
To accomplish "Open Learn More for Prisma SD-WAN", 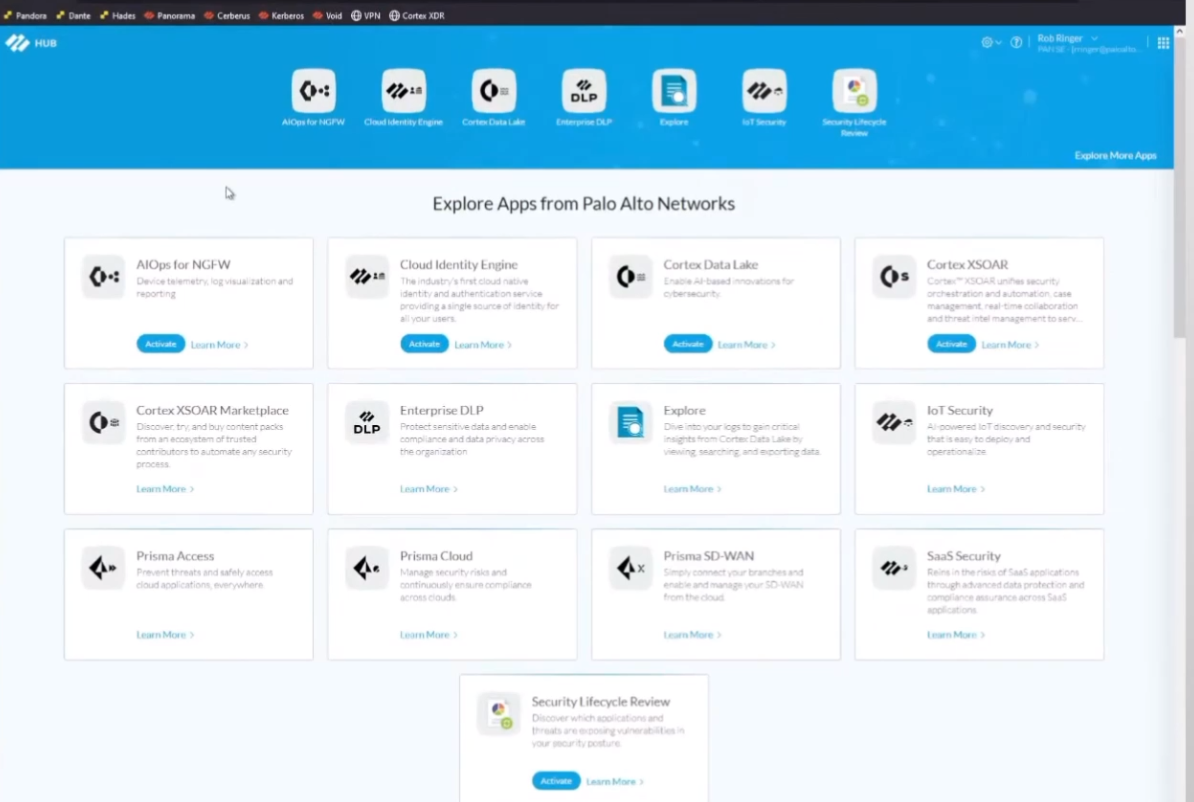I will point(692,634).
